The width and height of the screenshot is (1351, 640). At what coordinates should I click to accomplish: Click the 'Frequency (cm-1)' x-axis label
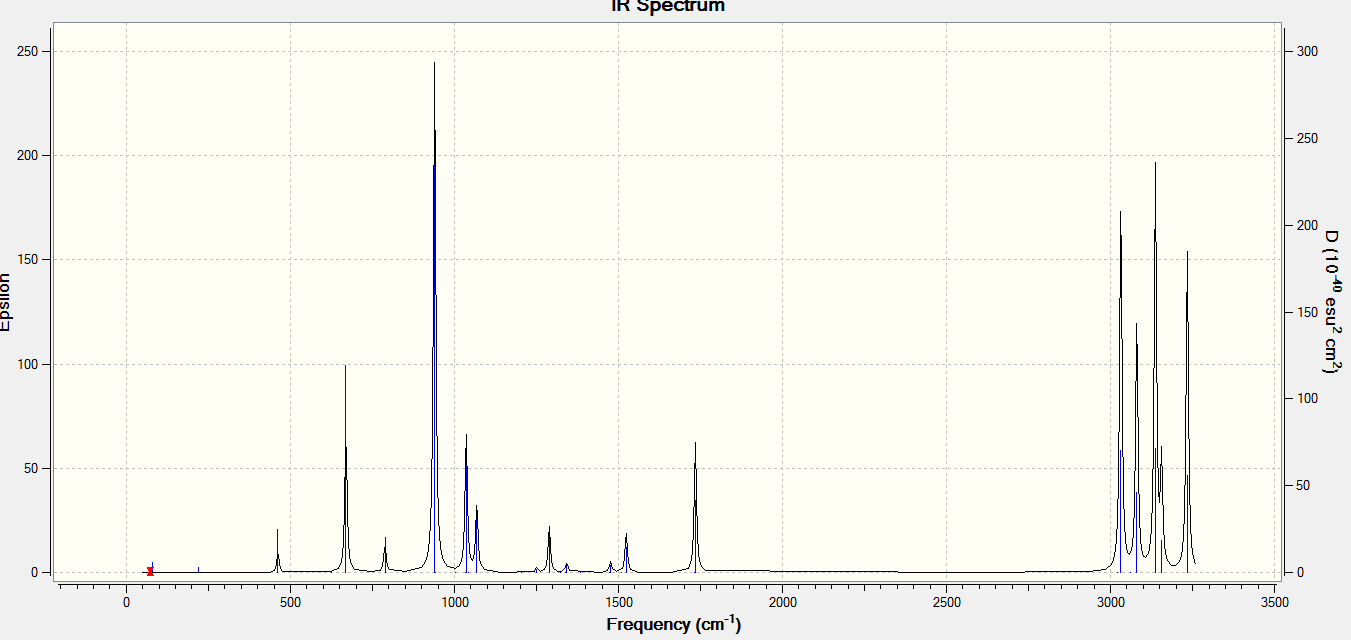tap(673, 625)
